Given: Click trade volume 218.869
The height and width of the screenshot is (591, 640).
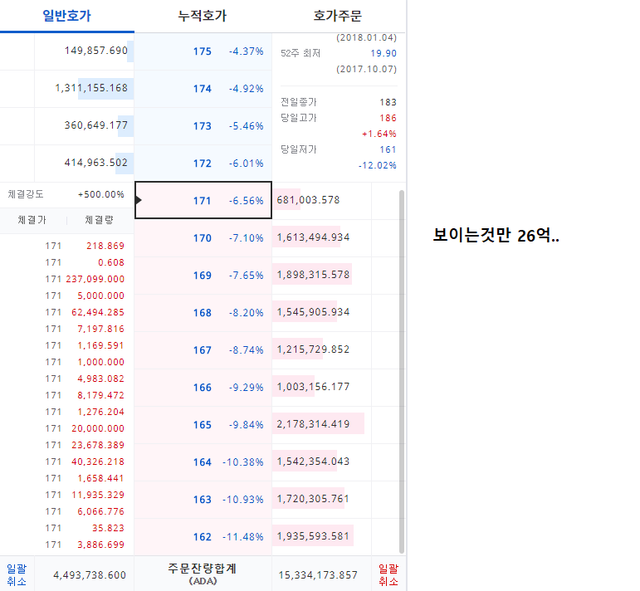Looking at the screenshot, I should [105, 246].
